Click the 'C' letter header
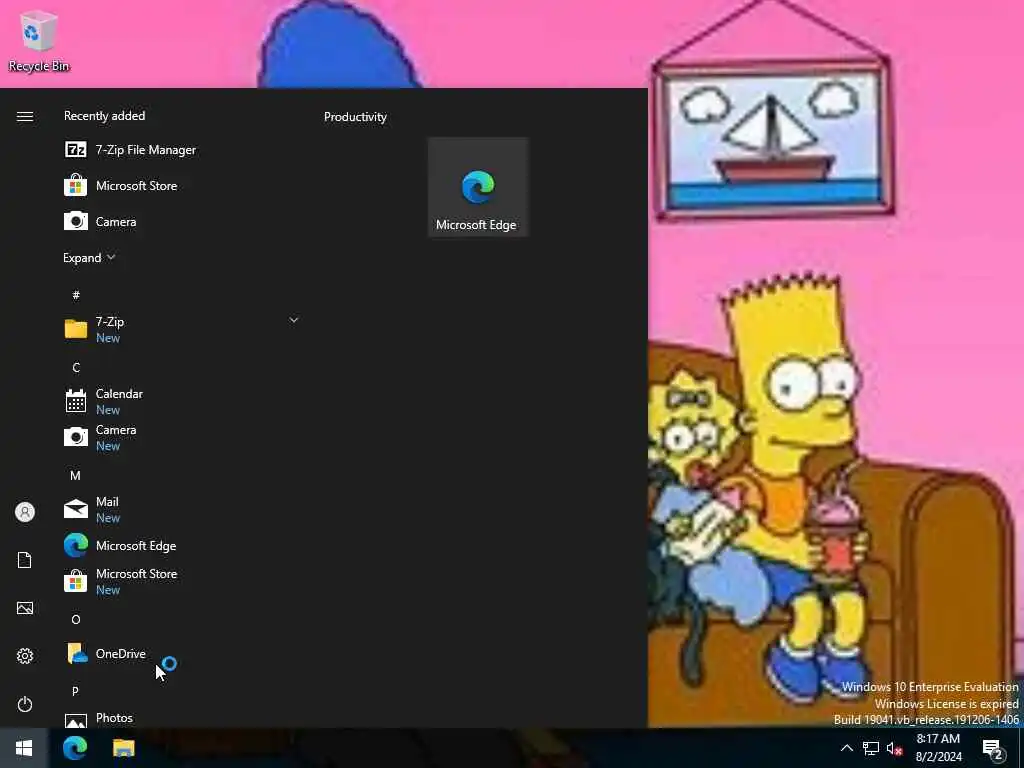Viewport: 1024px width, 768px height. pos(76,367)
